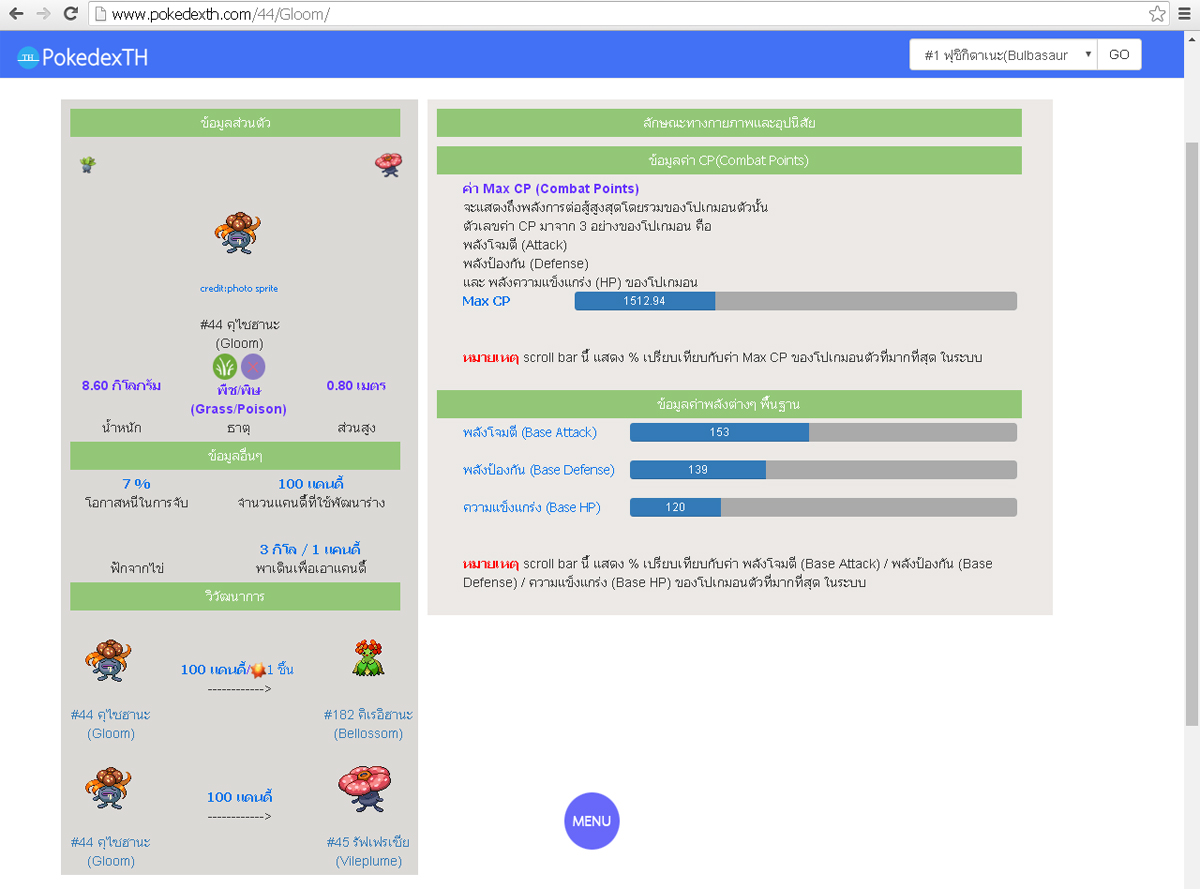Click the red หมายเหตุ note under Max CP
Viewport: 1200px width, 889px height.
pyautogui.click(x=490, y=357)
